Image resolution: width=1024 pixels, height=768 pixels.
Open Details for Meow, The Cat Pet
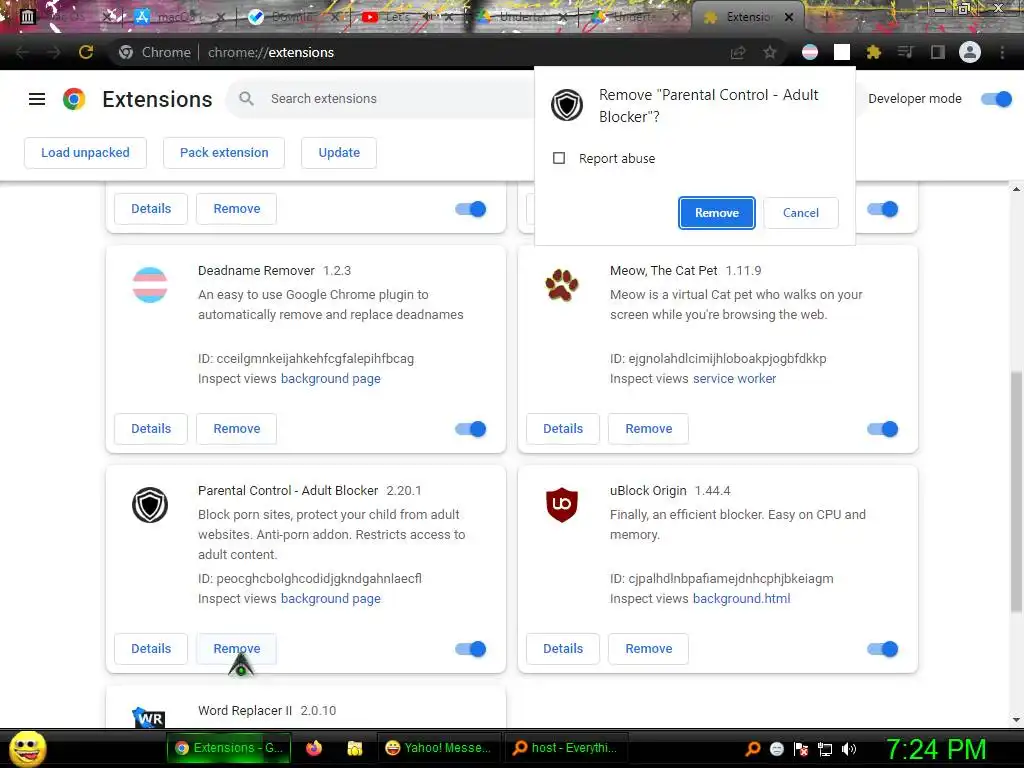[563, 429]
